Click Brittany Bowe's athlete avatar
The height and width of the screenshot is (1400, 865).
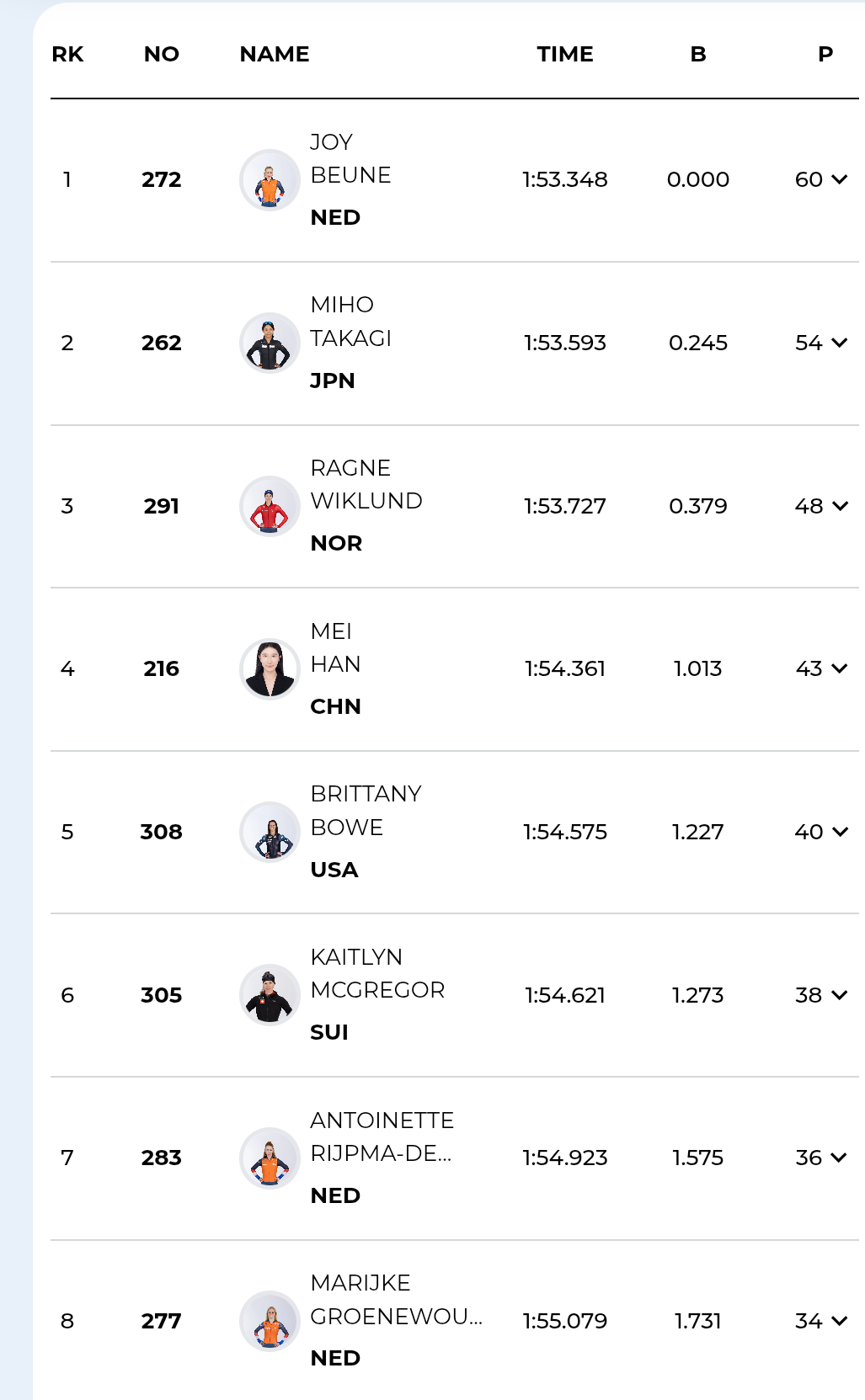tap(270, 833)
